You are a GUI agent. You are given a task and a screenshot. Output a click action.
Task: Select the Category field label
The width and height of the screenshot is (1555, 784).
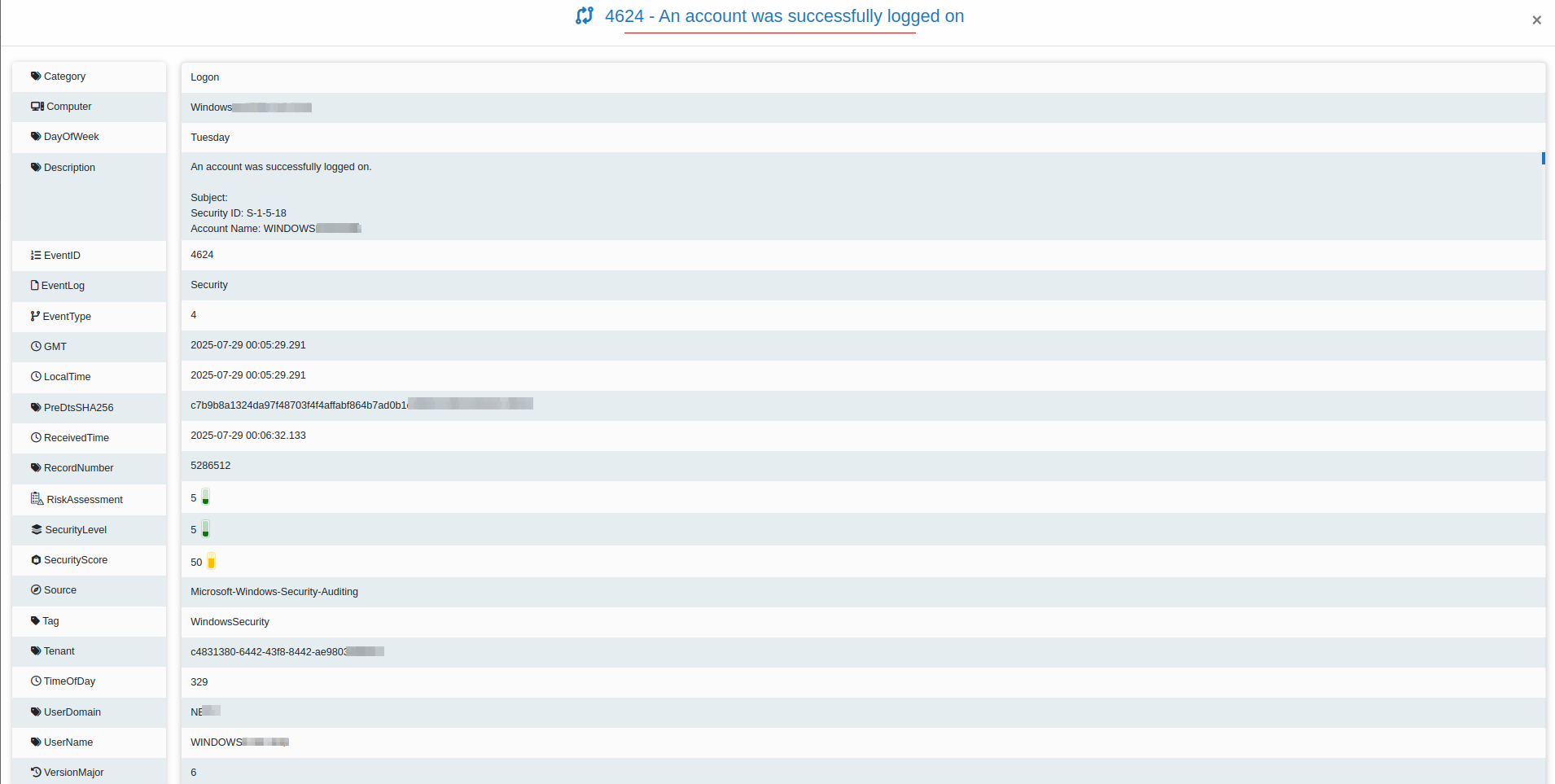(x=64, y=77)
